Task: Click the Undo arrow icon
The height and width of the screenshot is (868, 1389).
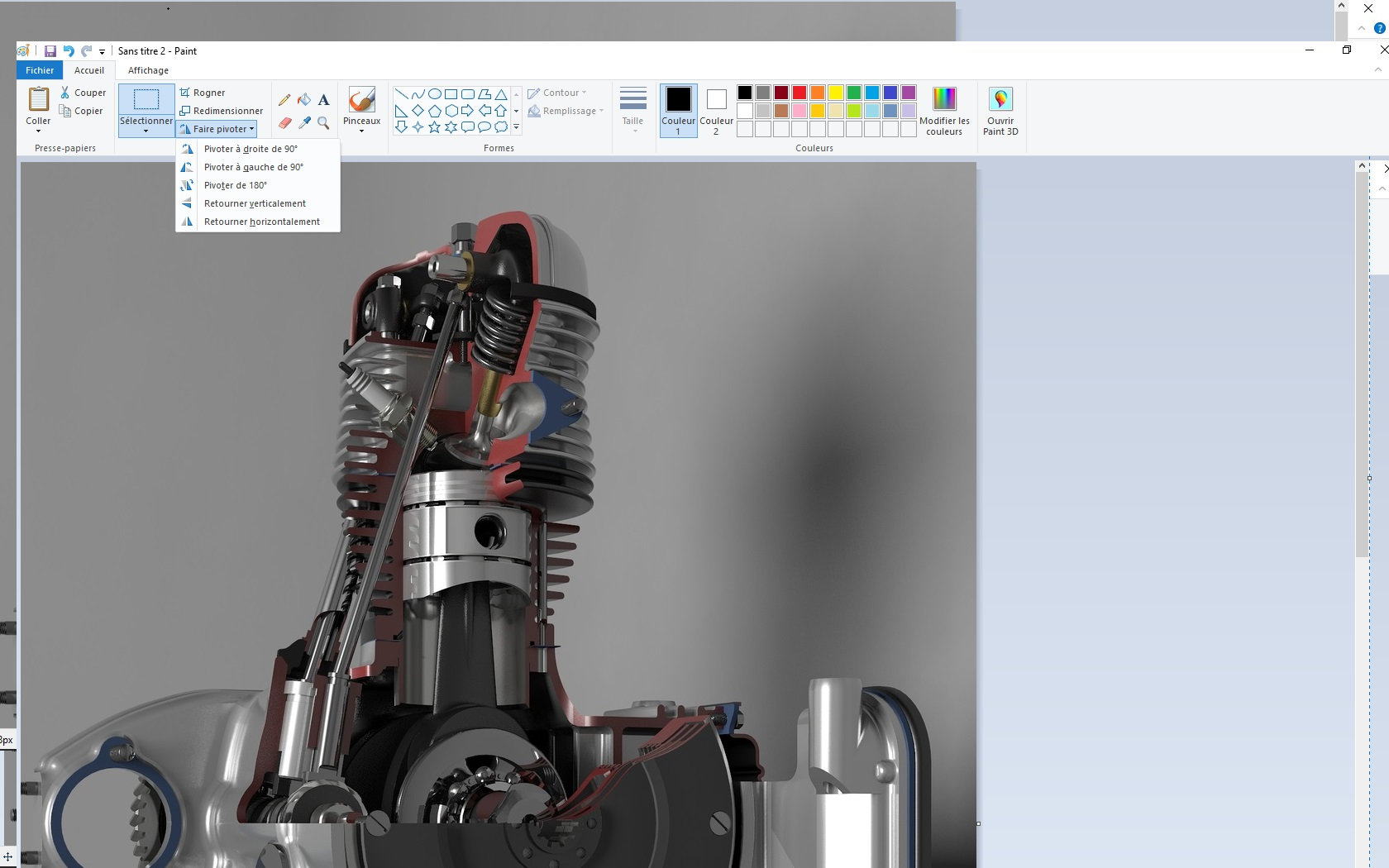Action: click(x=69, y=51)
